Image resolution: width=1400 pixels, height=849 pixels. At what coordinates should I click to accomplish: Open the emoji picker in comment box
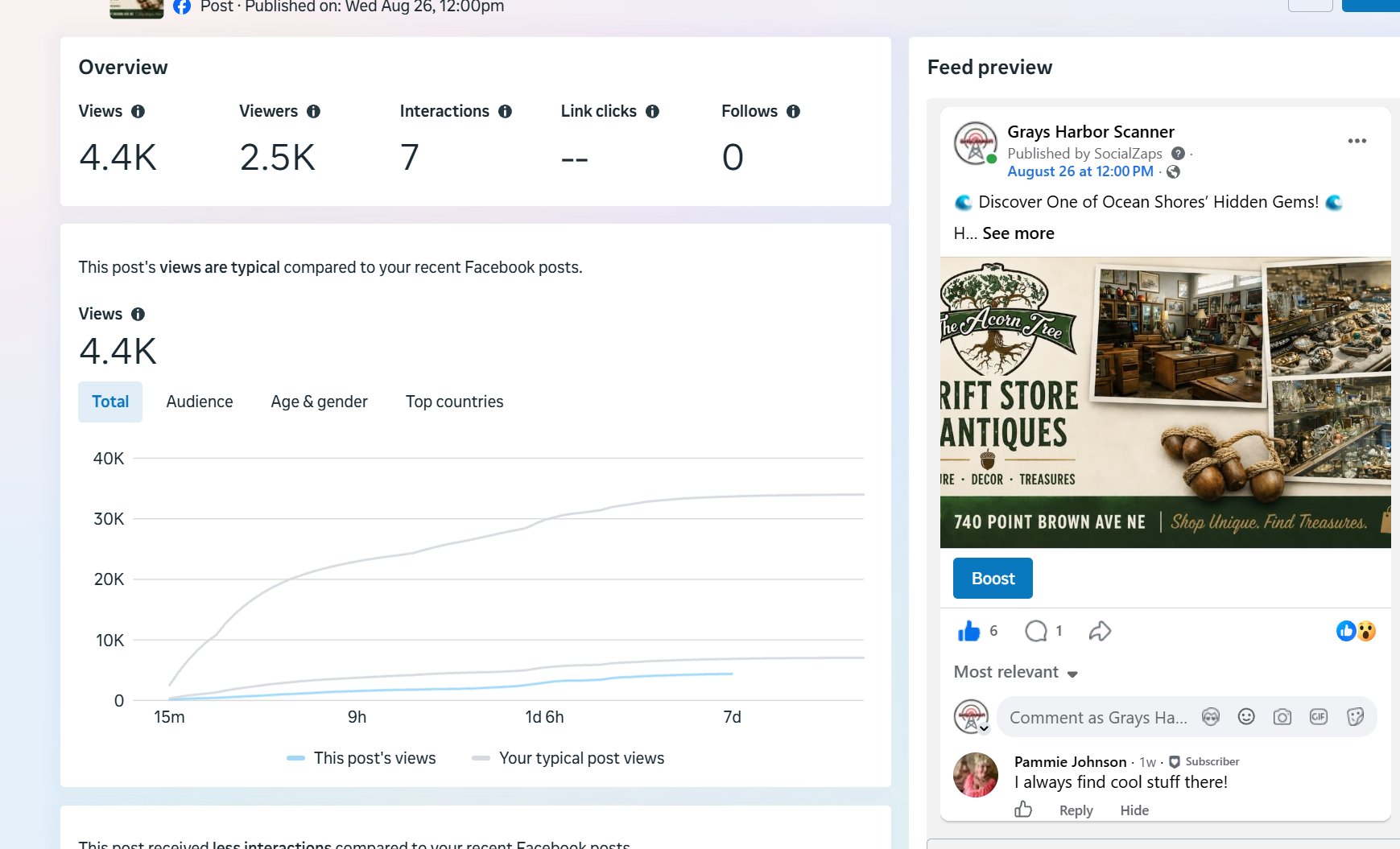pos(1246,717)
